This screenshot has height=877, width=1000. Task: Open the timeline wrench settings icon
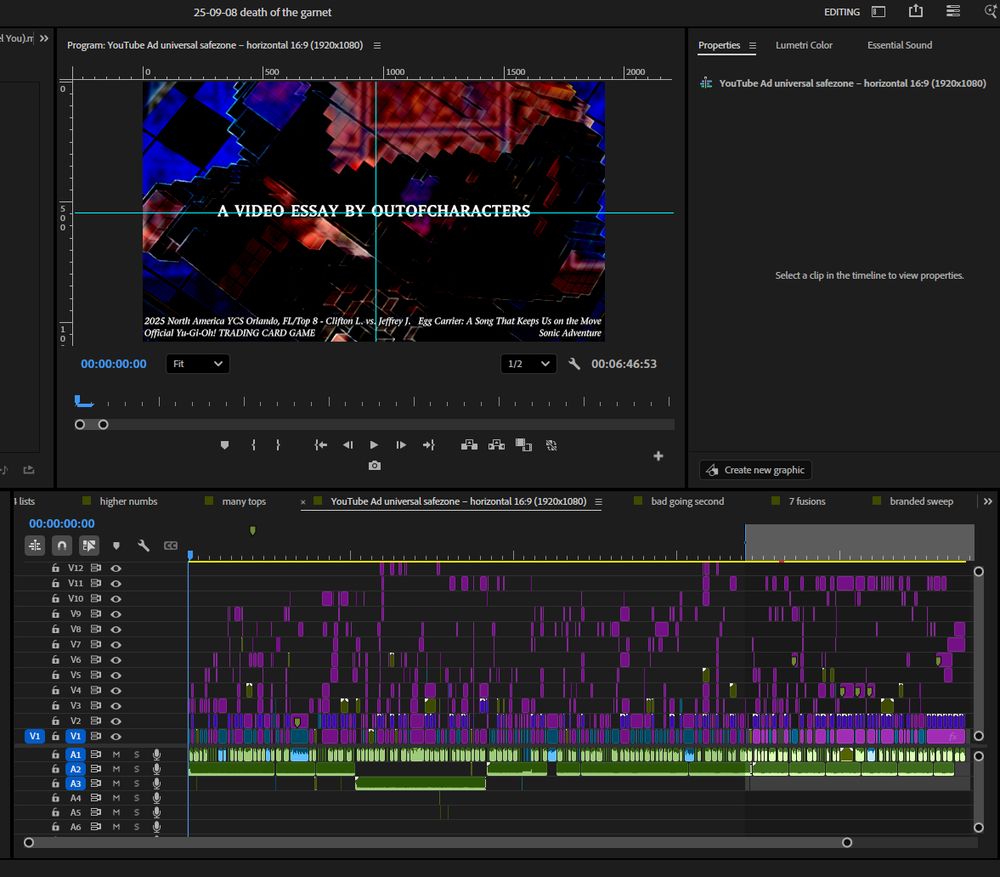(144, 545)
